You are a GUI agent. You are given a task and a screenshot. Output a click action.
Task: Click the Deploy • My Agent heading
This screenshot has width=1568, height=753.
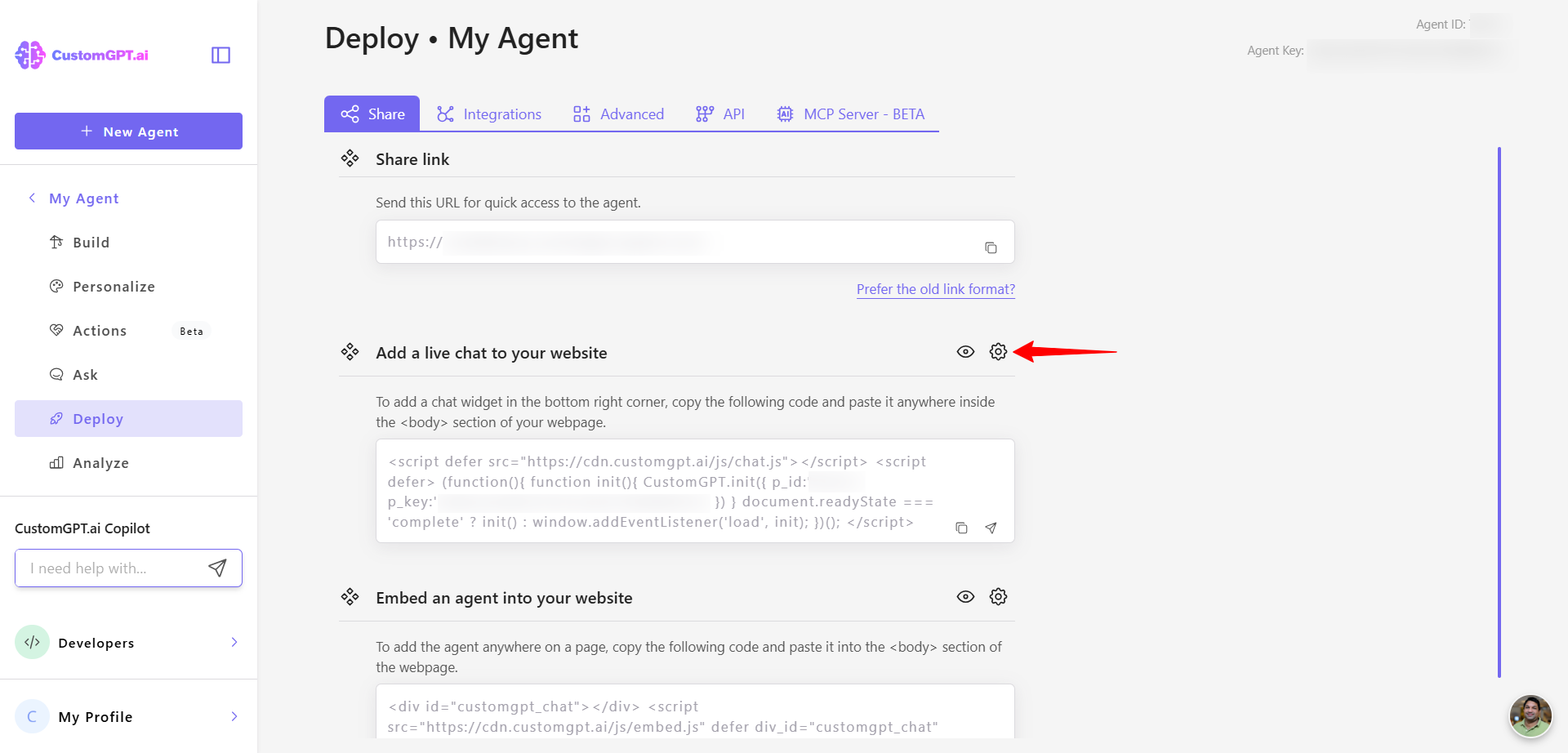pos(452,38)
